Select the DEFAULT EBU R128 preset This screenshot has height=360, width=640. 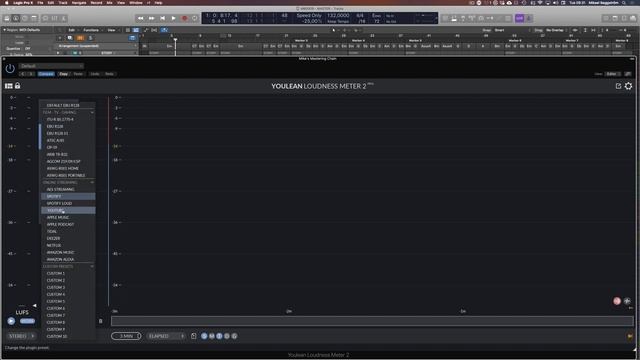(x=68, y=105)
